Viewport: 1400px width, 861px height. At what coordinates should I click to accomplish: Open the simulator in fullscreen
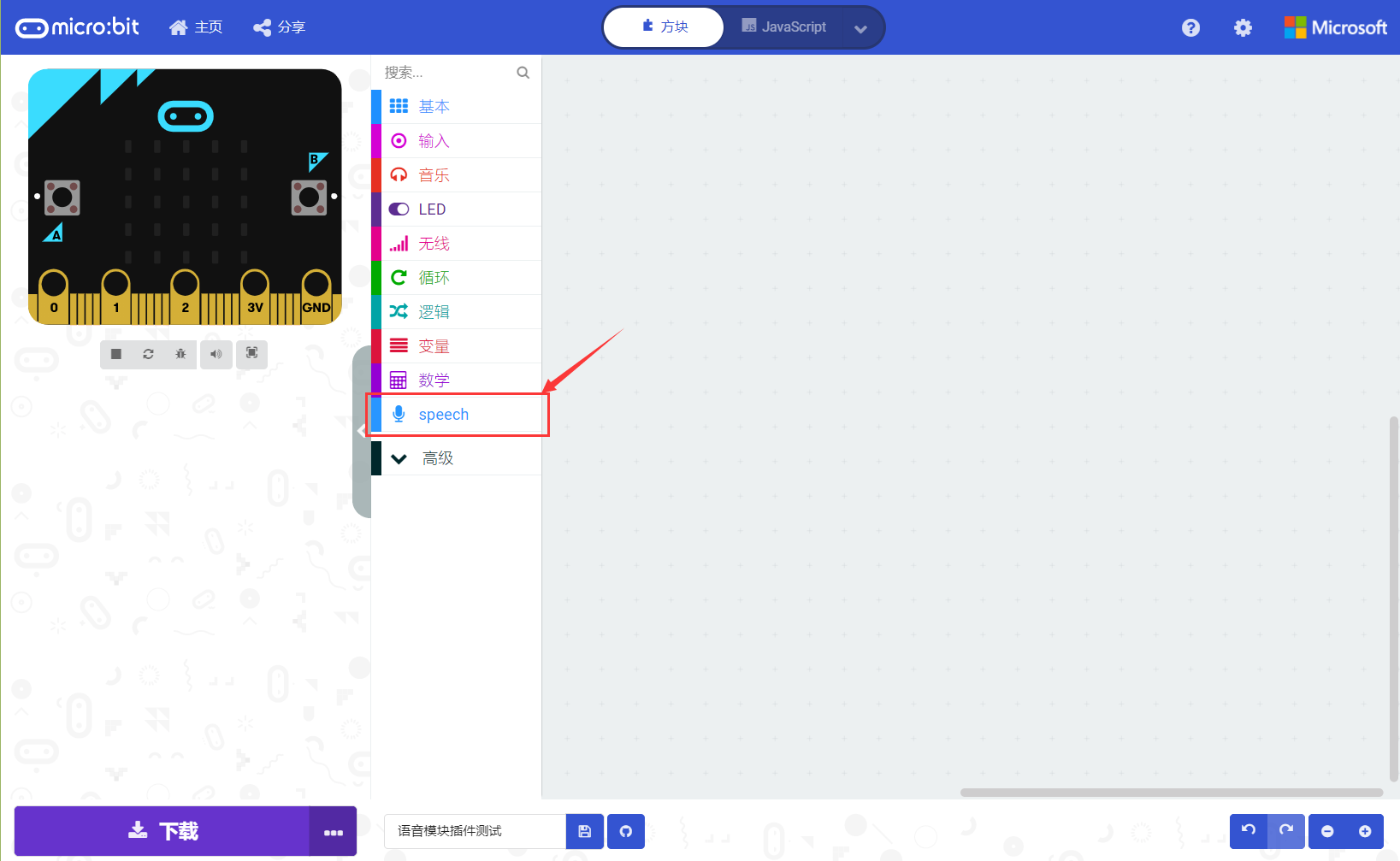[x=251, y=354]
